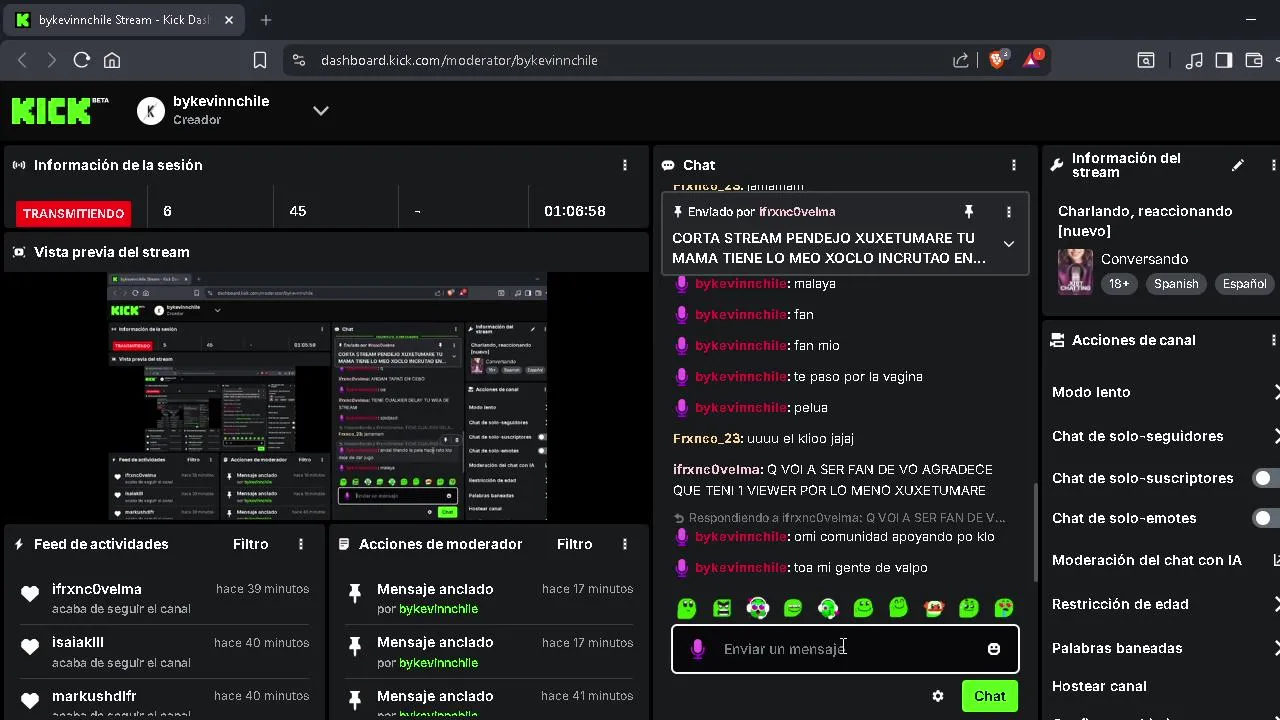The image size is (1280, 720).
Task: Click the chat scrollbar
Action: click(x=1035, y=532)
